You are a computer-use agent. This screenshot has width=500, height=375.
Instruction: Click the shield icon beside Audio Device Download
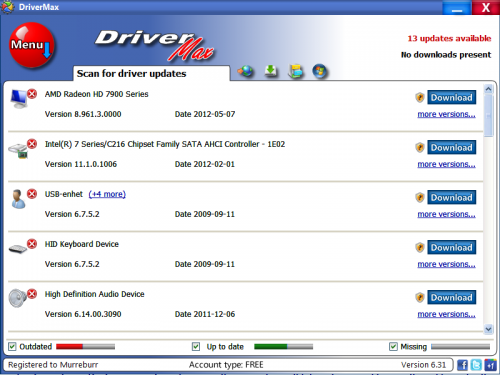tap(420, 297)
